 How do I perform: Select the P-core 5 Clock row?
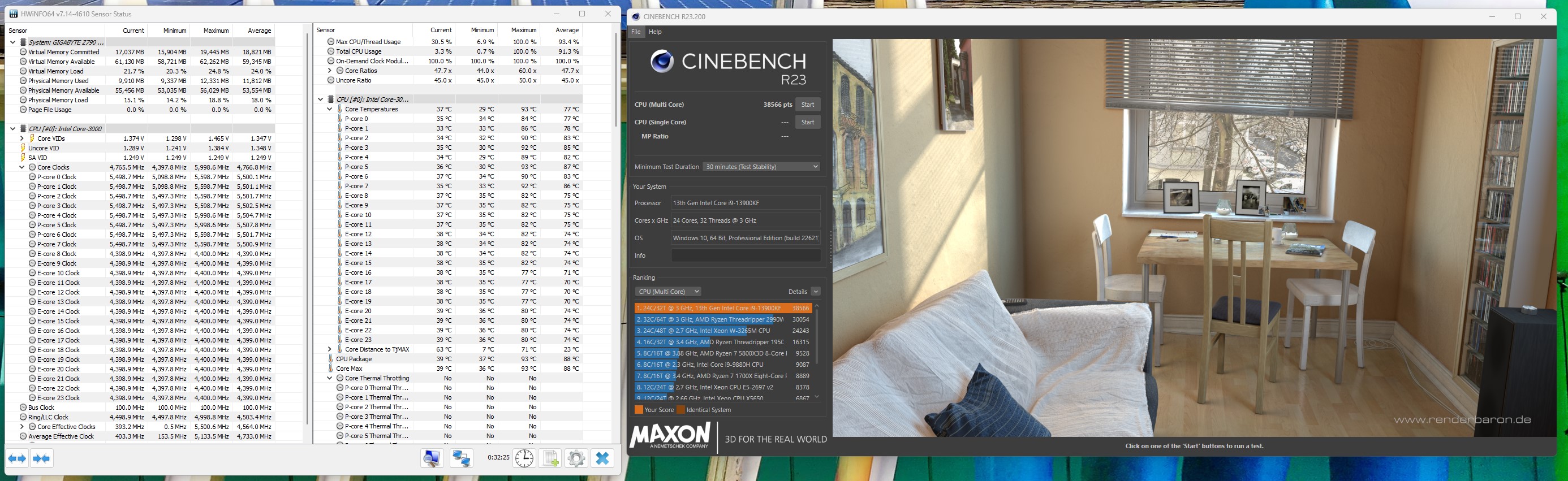pos(141,225)
